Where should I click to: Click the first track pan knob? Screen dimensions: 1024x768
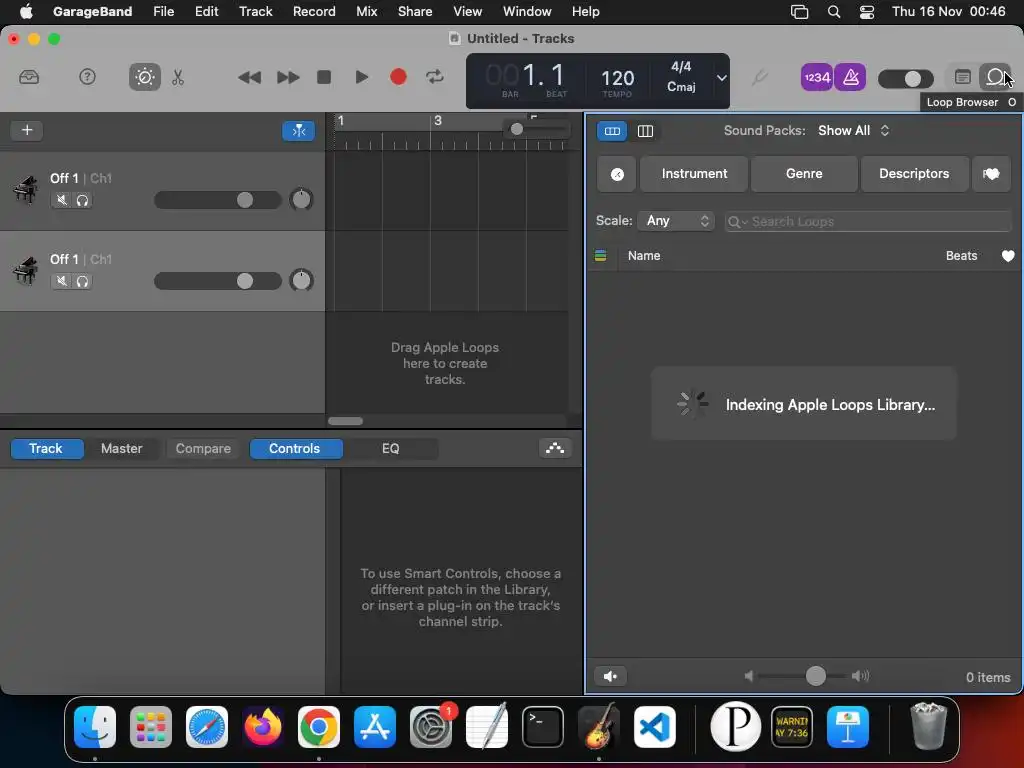(301, 199)
